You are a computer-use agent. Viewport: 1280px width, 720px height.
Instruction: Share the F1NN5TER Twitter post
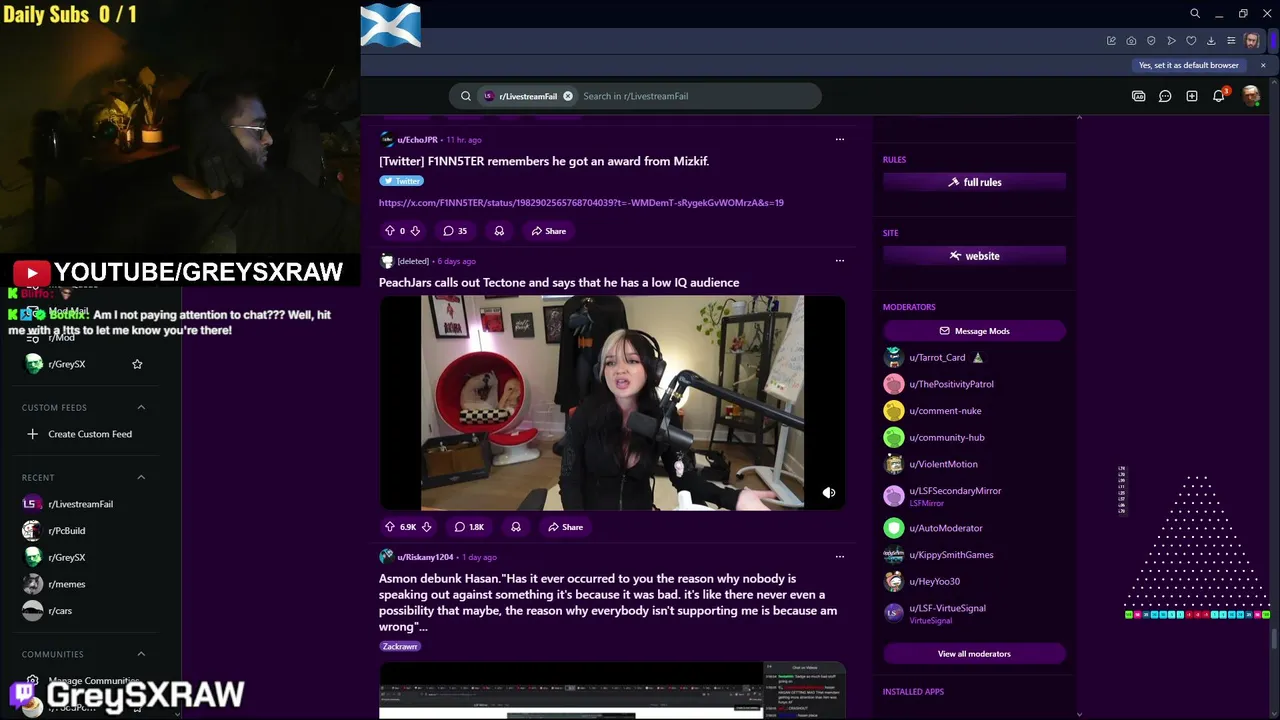[x=549, y=231]
